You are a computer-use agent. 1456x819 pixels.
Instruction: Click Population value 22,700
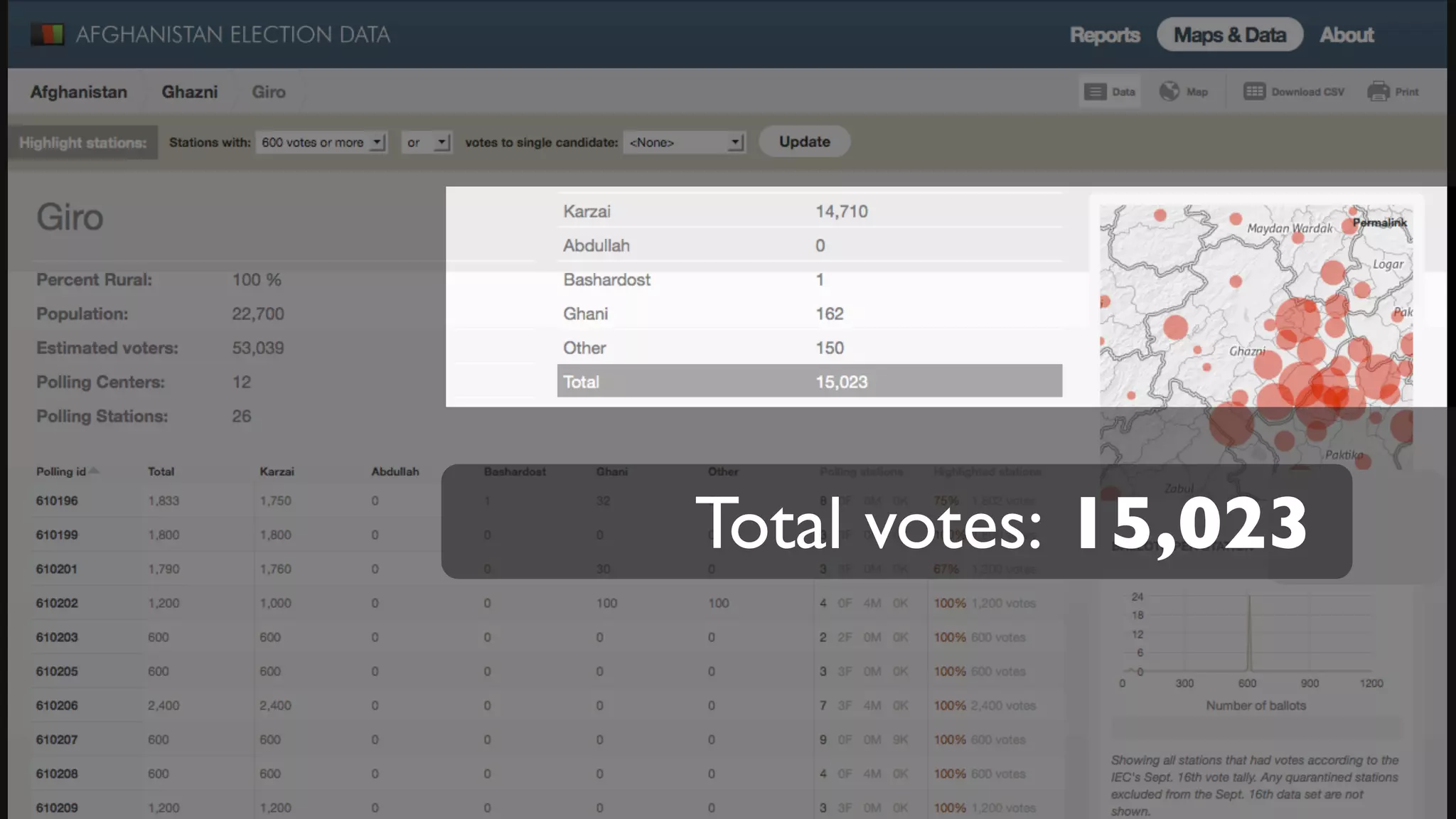[258, 314]
